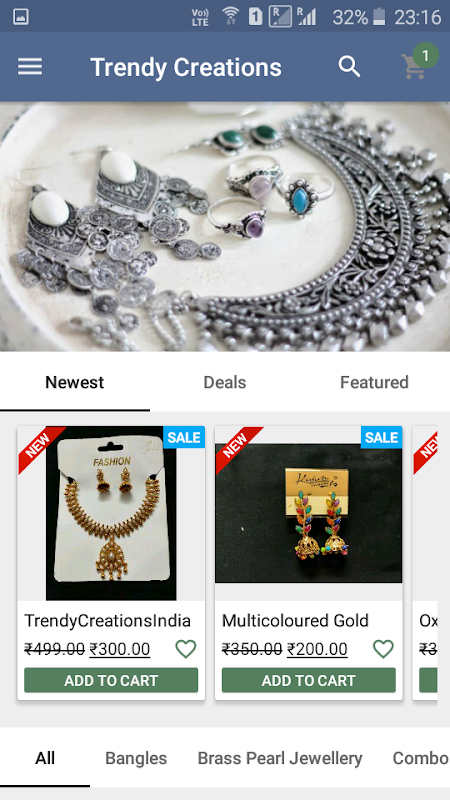Tap the silver jewellery banner image
Viewport: 450px width, 800px height.
tap(225, 227)
